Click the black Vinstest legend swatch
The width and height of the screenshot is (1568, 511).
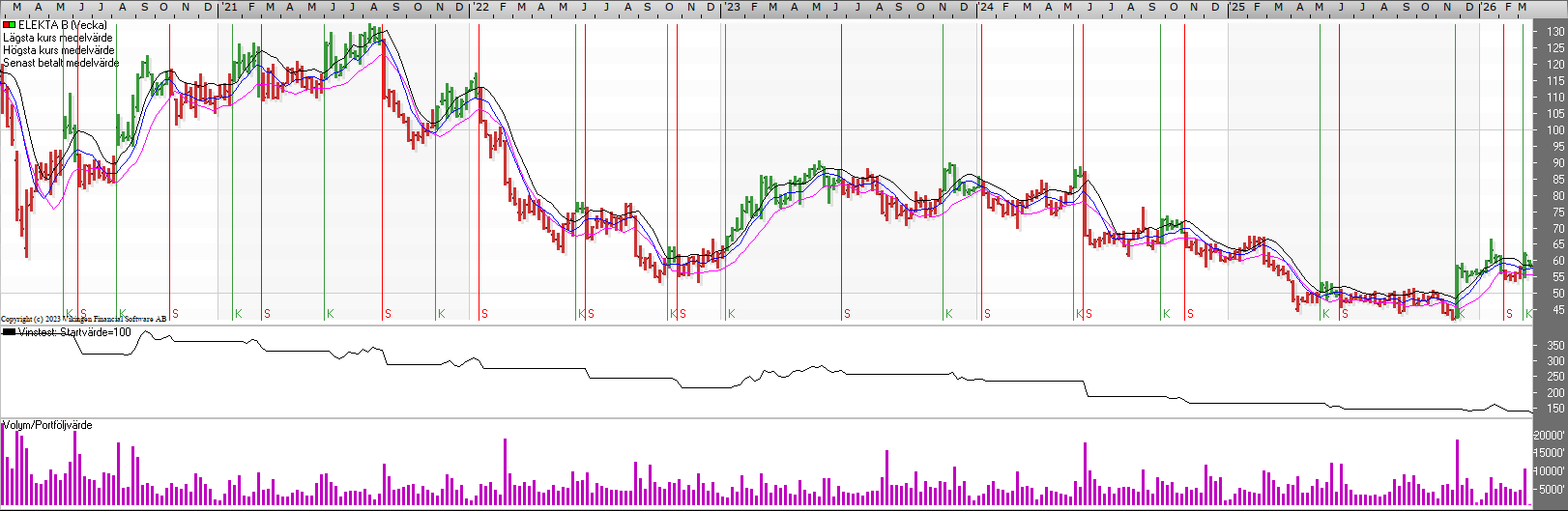point(9,332)
